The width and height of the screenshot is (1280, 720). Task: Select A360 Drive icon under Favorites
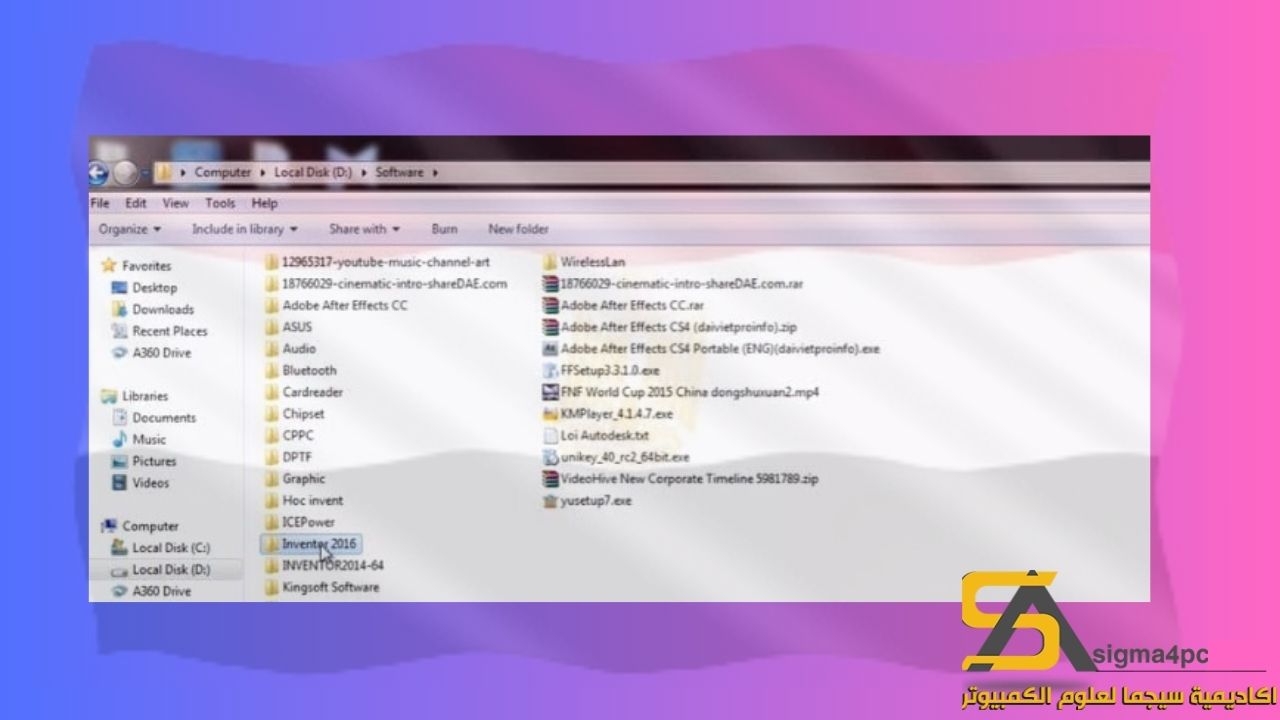click(x=119, y=353)
